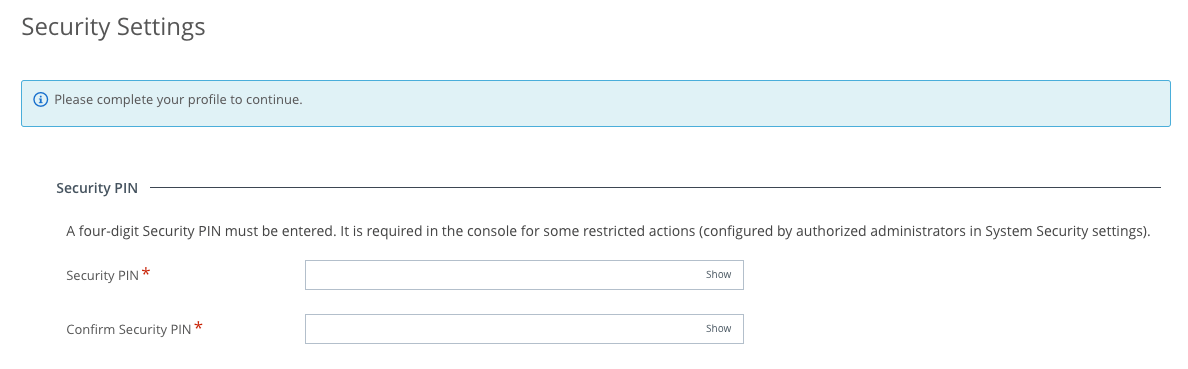
Task: Click the info icon in the blue banner
Action: [x=41, y=100]
